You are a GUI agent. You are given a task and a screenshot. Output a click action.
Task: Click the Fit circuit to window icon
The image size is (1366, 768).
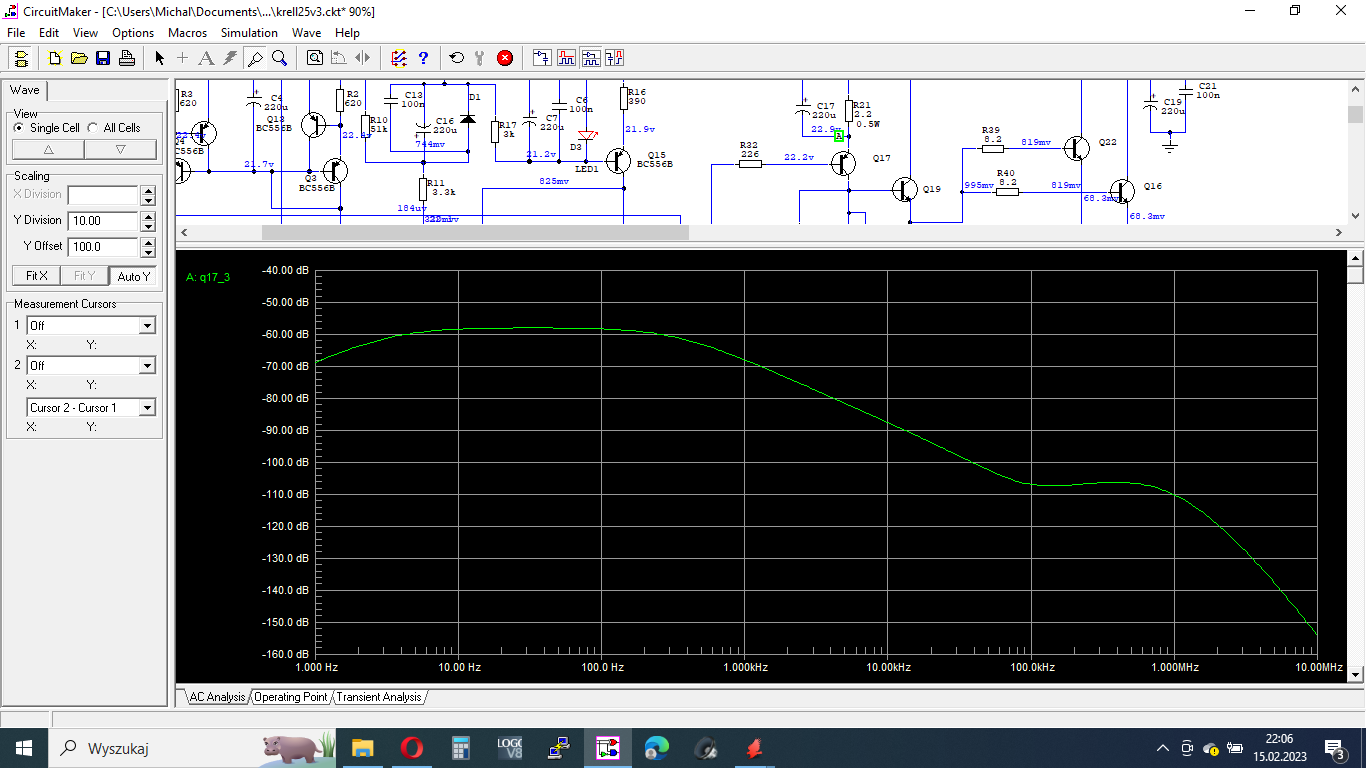(315, 58)
